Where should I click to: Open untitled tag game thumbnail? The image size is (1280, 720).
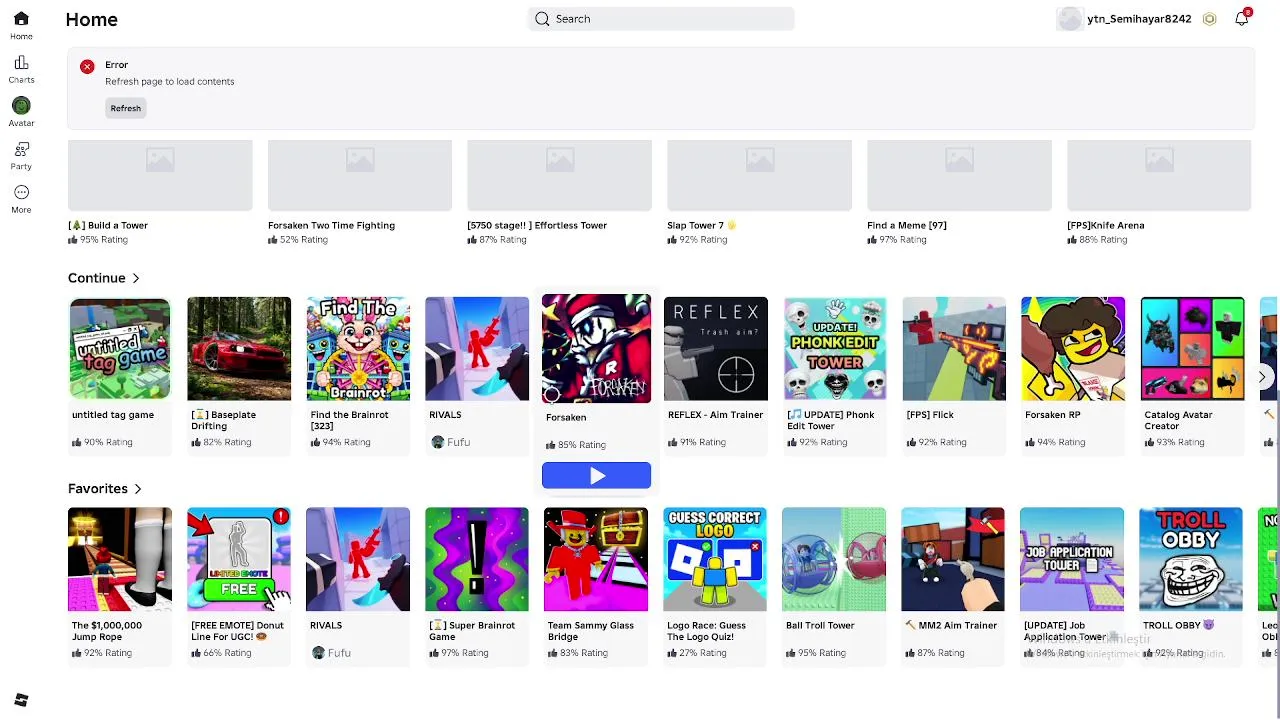(x=120, y=349)
